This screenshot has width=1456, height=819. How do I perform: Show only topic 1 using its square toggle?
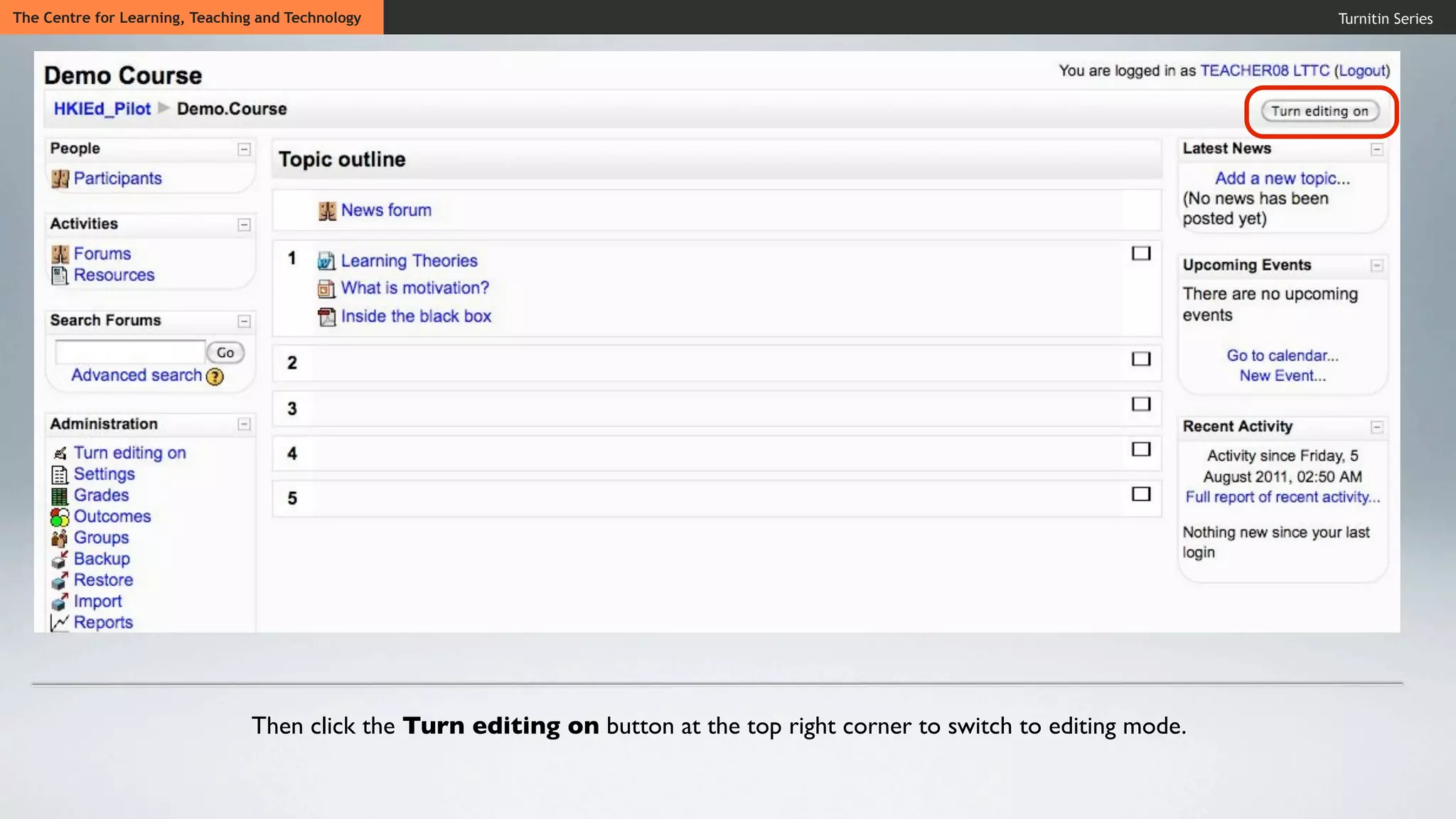click(1141, 254)
